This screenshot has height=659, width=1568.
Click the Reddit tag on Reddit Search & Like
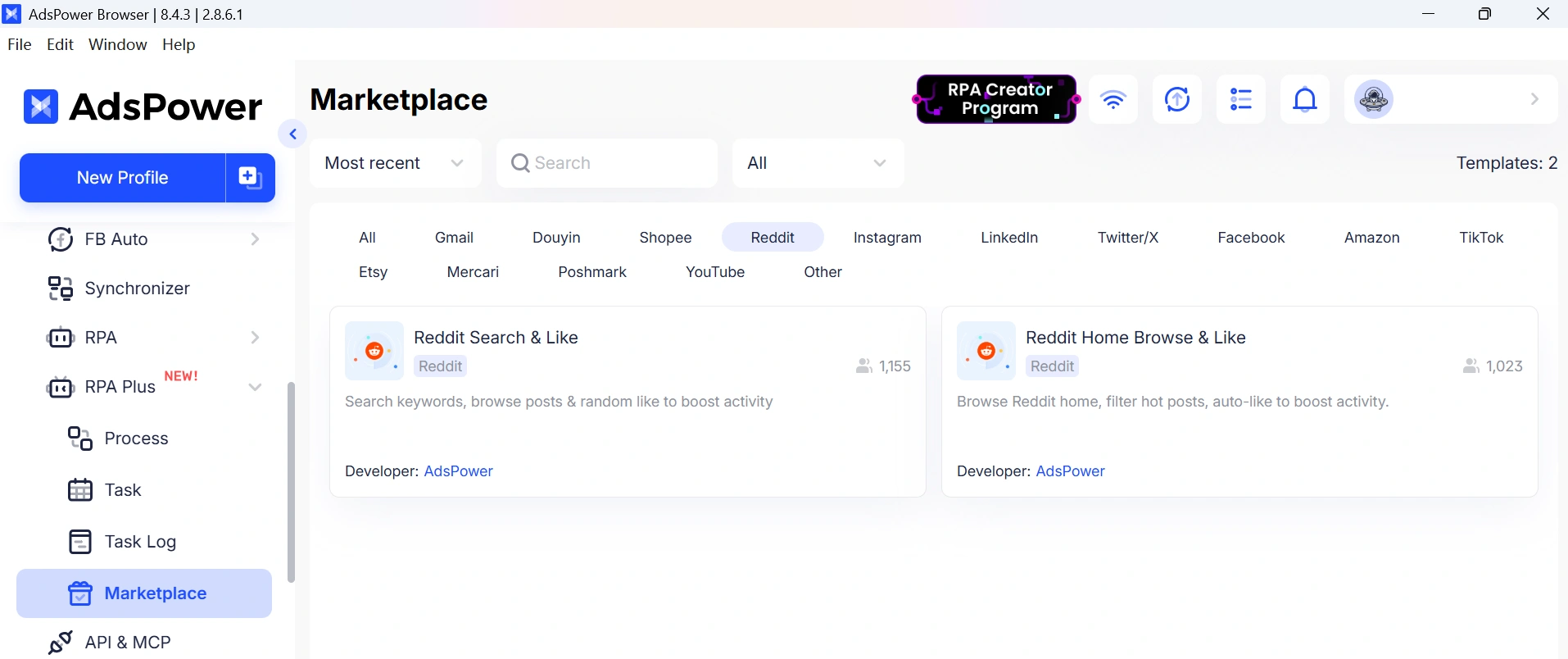[440, 366]
